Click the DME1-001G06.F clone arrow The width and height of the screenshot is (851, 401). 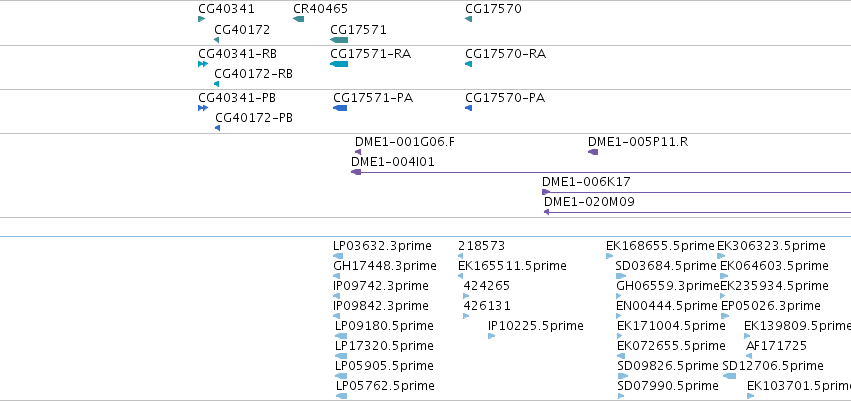pyautogui.click(x=358, y=152)
